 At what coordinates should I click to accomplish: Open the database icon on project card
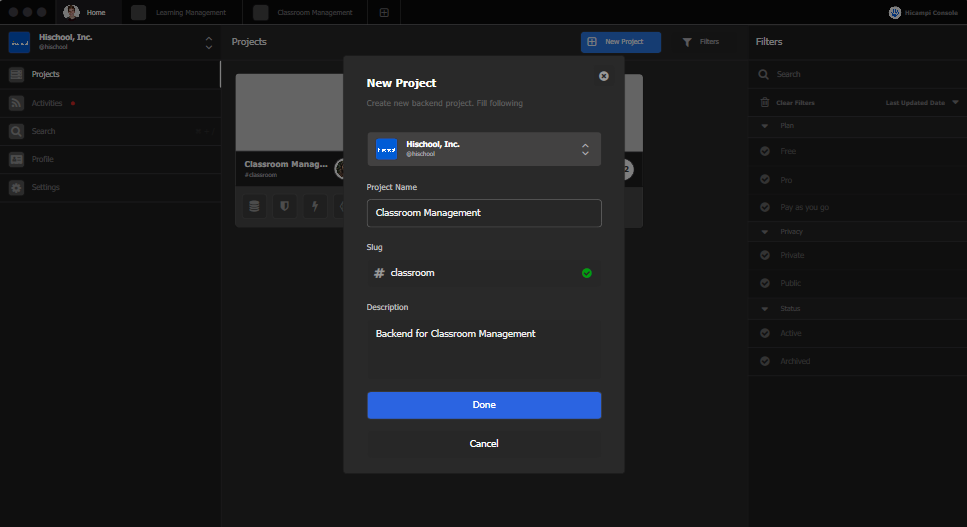255,207
